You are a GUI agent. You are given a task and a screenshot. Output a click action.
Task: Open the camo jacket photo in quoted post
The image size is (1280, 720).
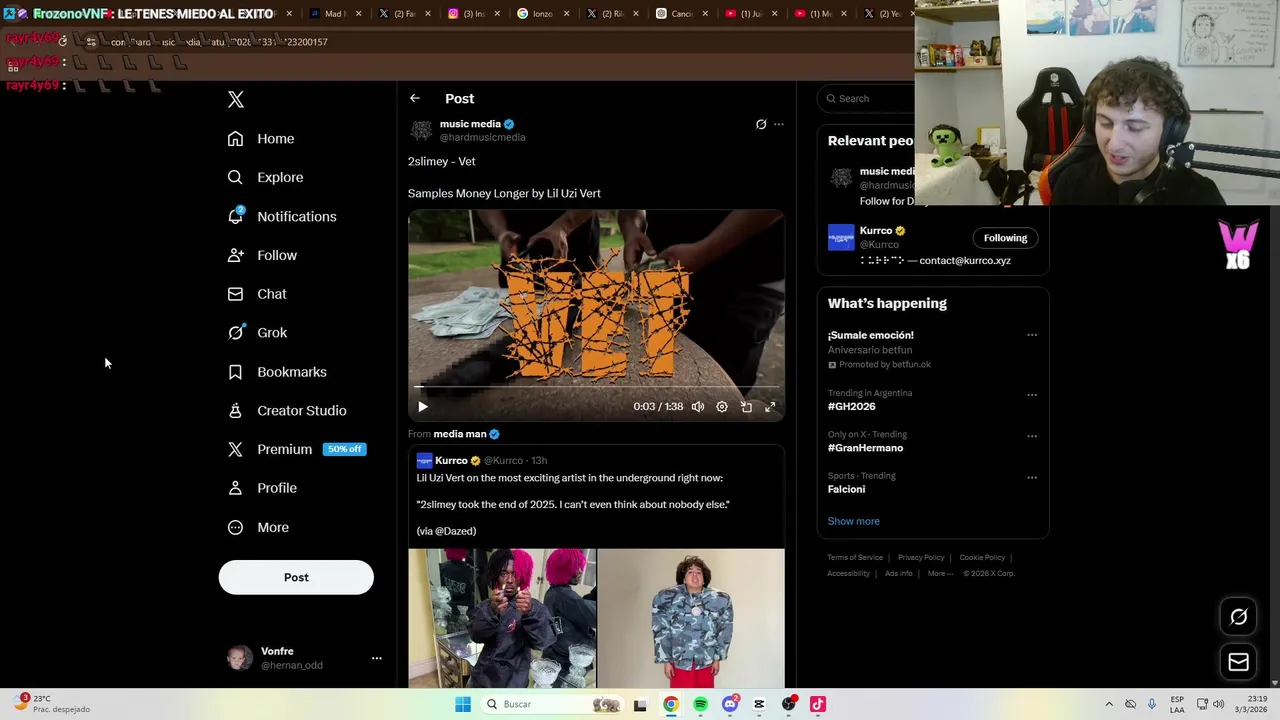coord(691,618)
